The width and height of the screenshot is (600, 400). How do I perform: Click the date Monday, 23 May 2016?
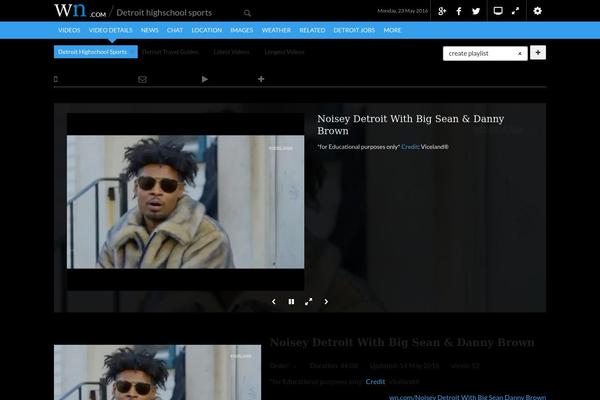coord(403,11)
